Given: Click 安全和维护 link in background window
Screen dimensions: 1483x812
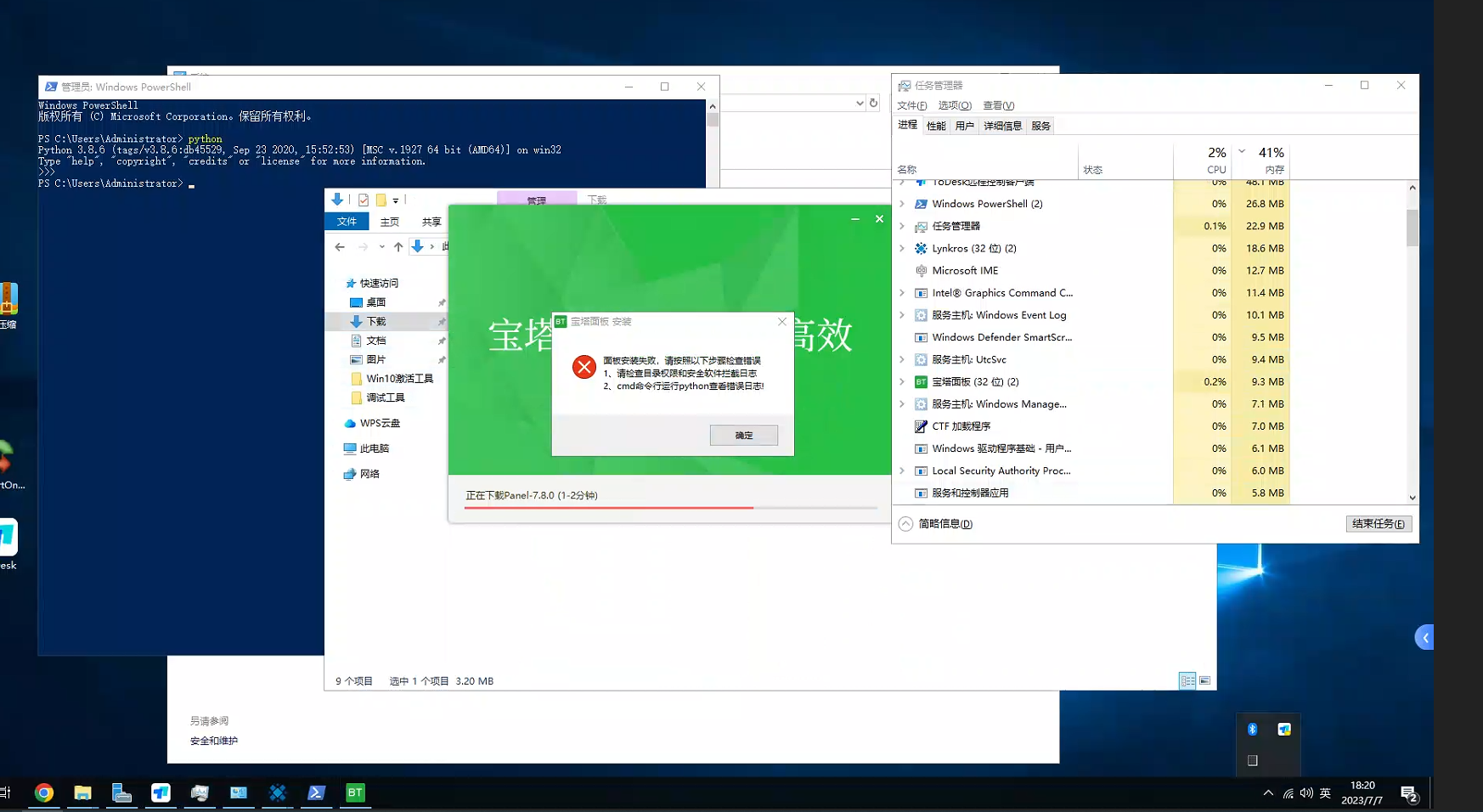Looking at the screenshot, I should tap(214, 741).
